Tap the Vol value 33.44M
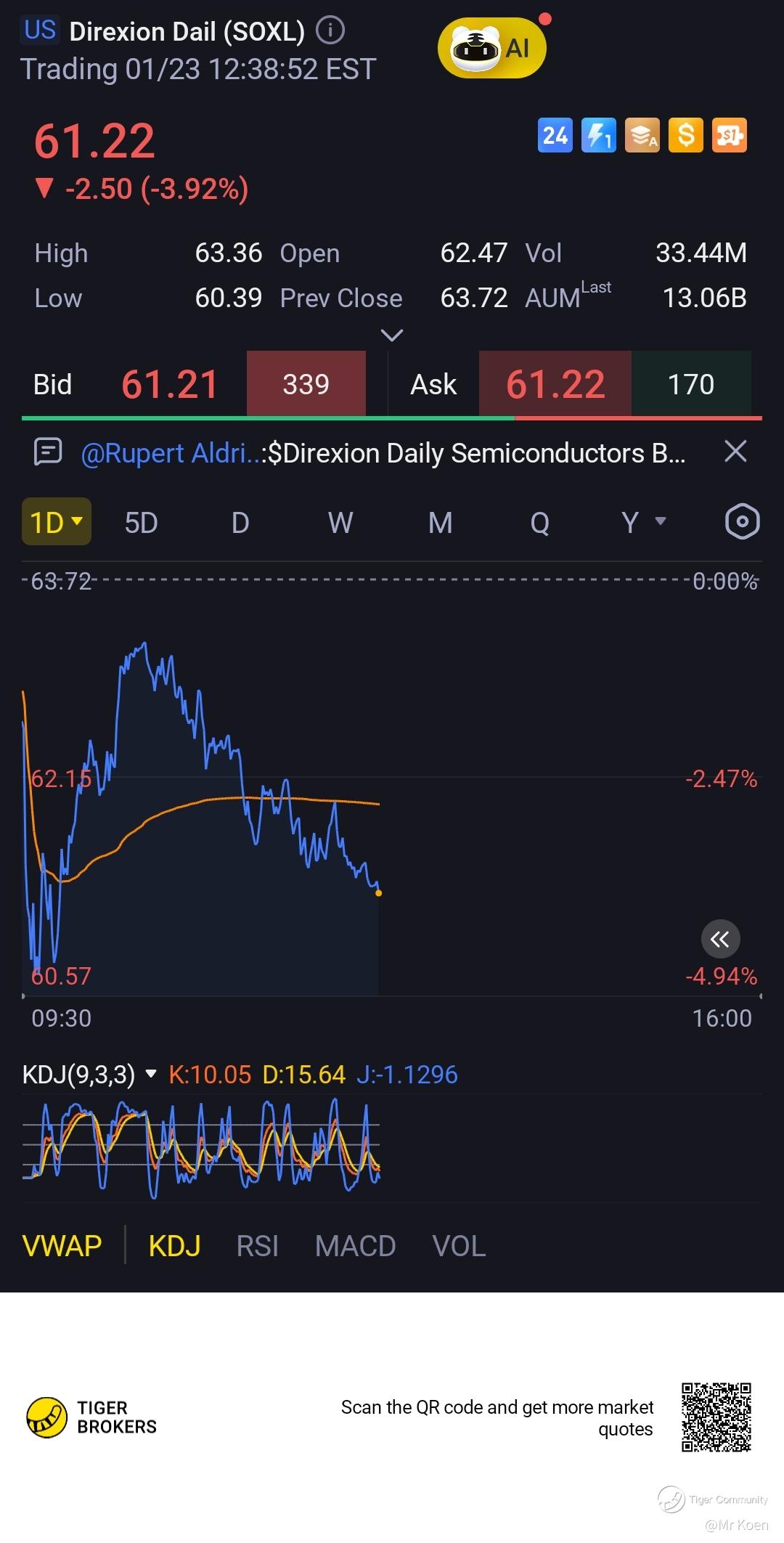The width and height of the screenshot is (784, 1543). pyautogui.click(x=701, y=253)
